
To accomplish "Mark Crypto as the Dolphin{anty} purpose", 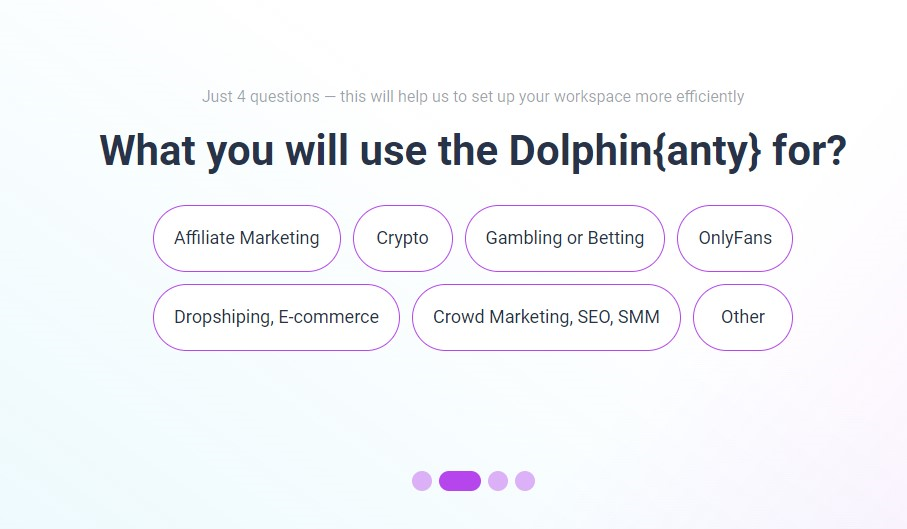I will point(402,238).
